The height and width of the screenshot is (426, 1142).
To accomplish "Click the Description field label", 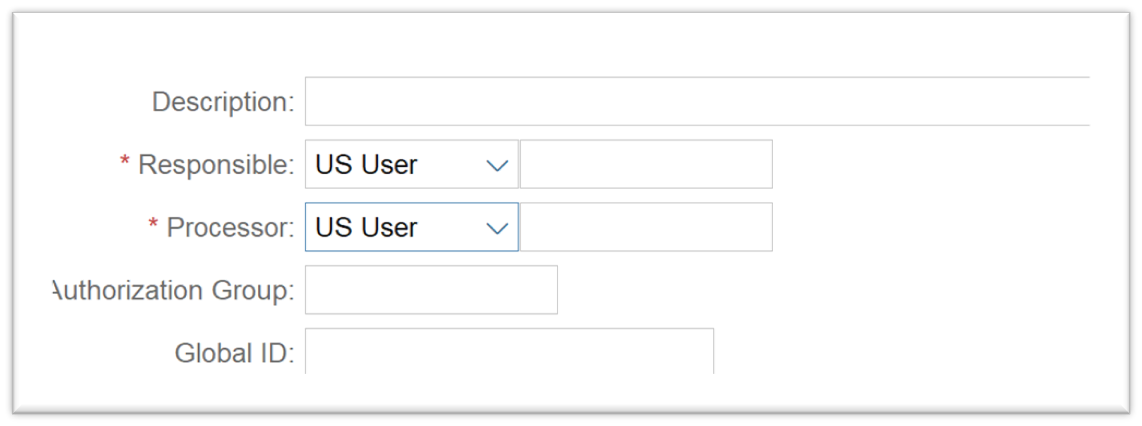I will 223,102.
